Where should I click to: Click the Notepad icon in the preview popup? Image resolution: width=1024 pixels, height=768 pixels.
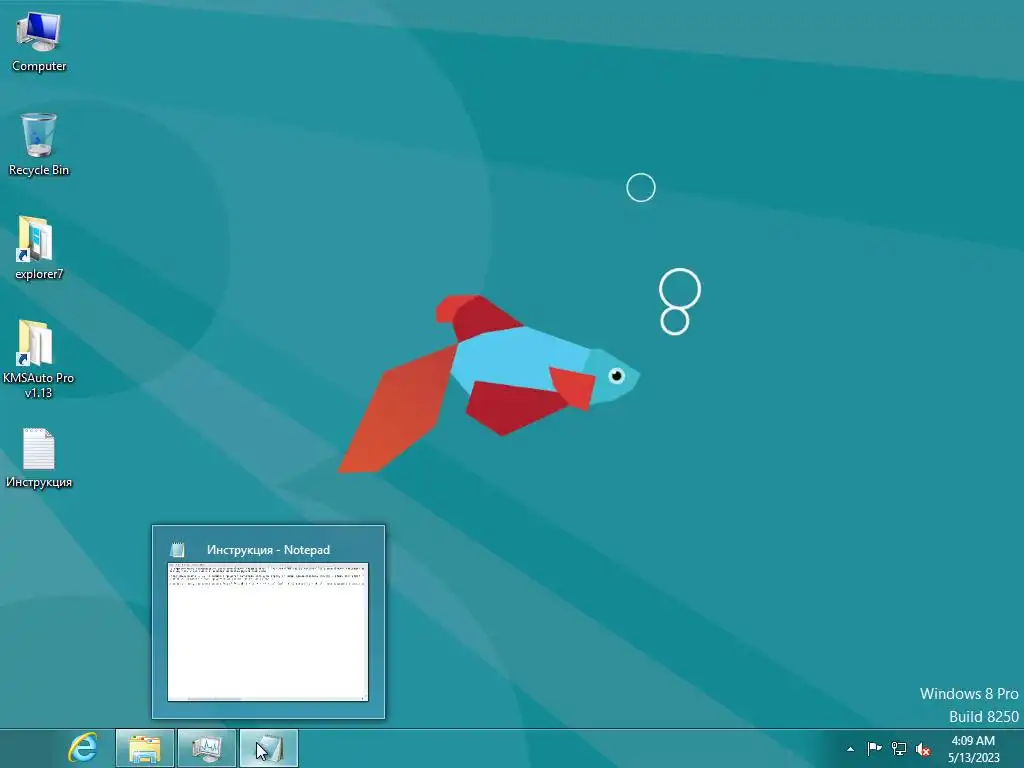(177, 550)
